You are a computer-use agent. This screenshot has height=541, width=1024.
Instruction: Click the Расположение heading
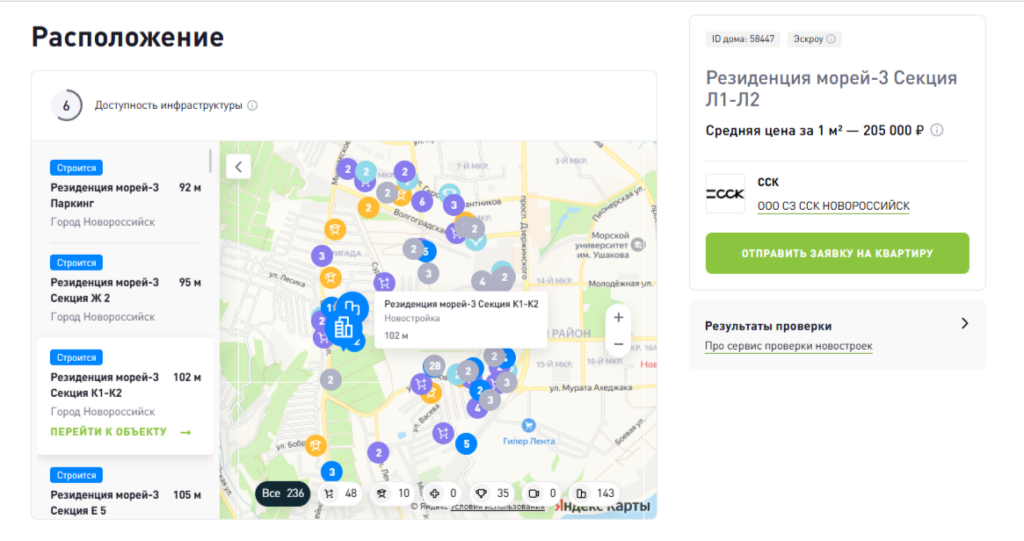click(128, 37)
